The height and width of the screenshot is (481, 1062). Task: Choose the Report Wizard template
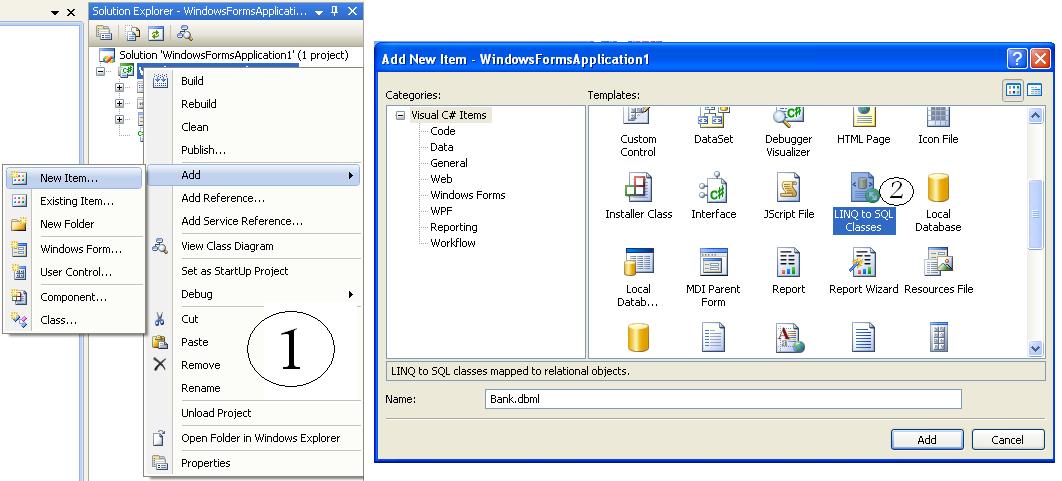click(864, 272)
